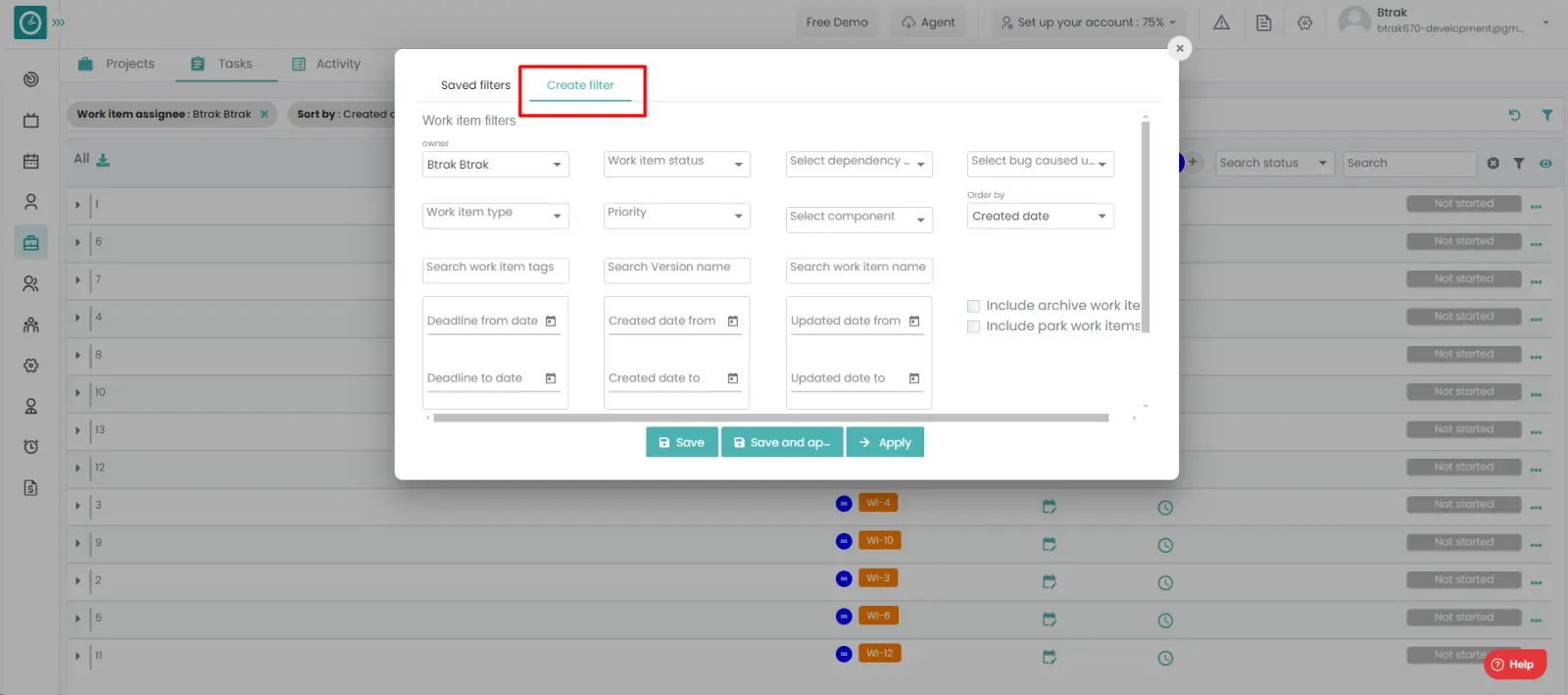Open calendar picker for Deadline from date
Screen dimensions: 1568x695
(x=551, y=322)
